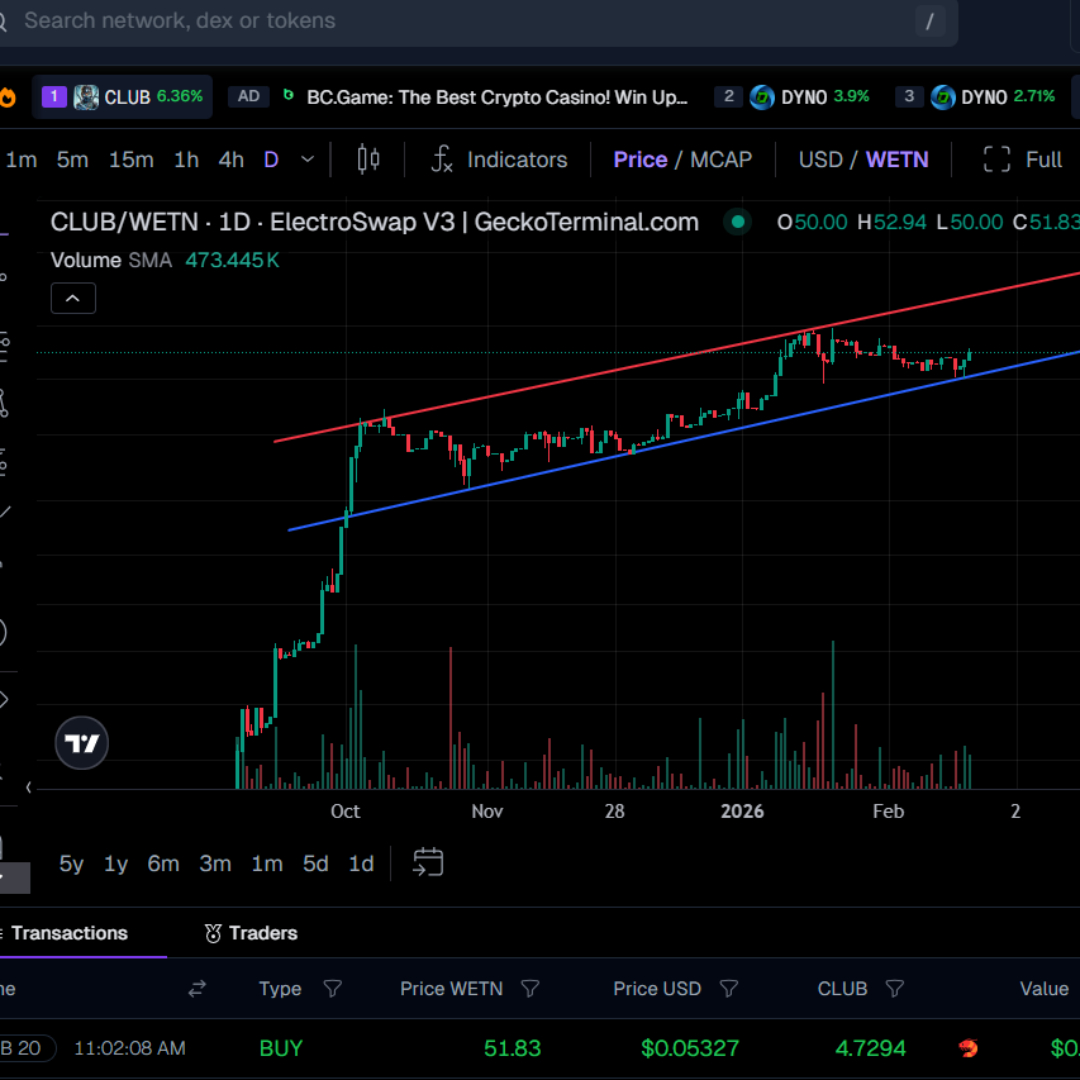This screenshot has width=1080, height=1080.
Task: Click the candle chart style icon
Action: 367,159
